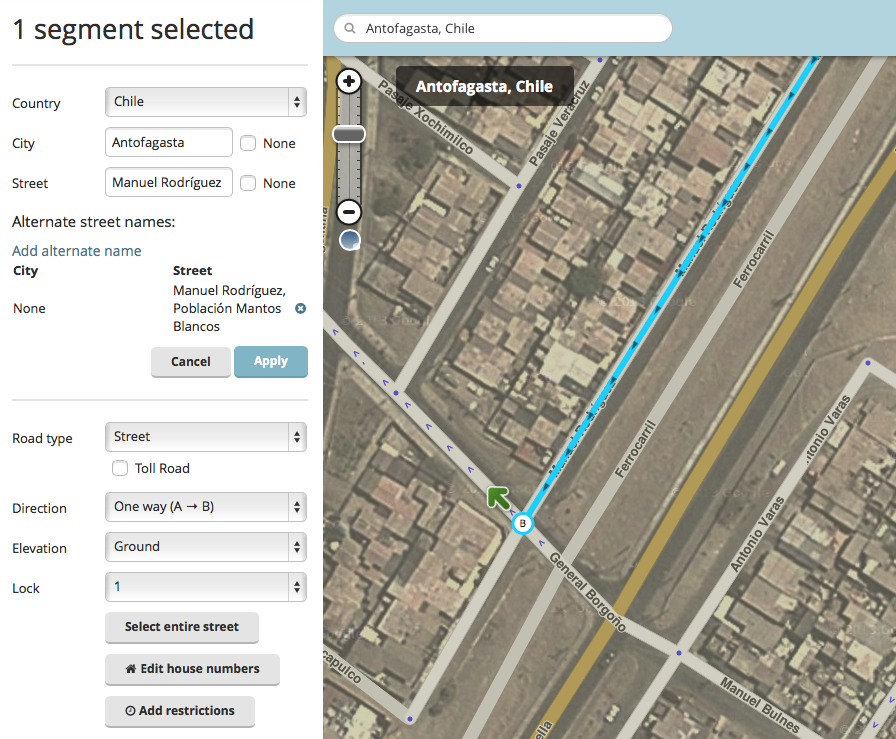The height and width of the screenshot is (739, 896).
Task: Check the None box for City
Action: point(248,143)
